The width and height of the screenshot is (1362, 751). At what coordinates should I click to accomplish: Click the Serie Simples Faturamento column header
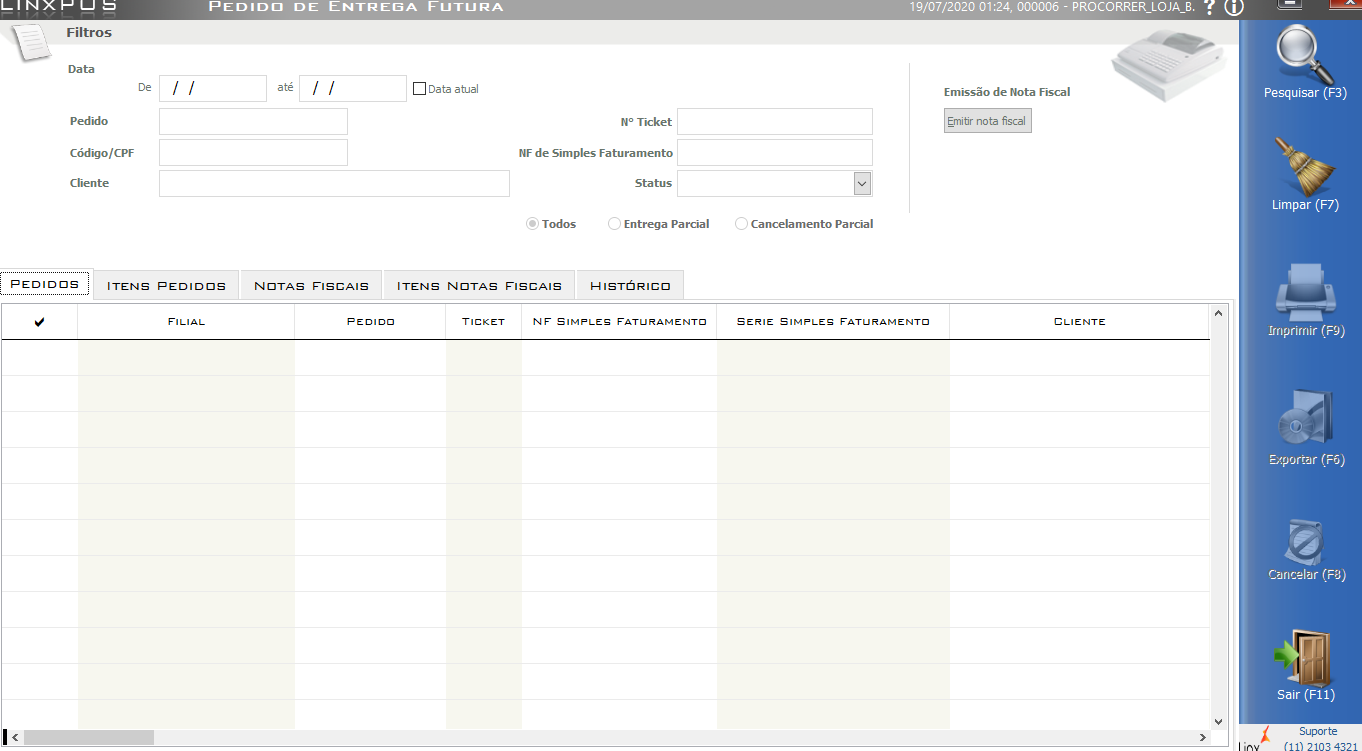pyautogui.click(x=833, y=322)
